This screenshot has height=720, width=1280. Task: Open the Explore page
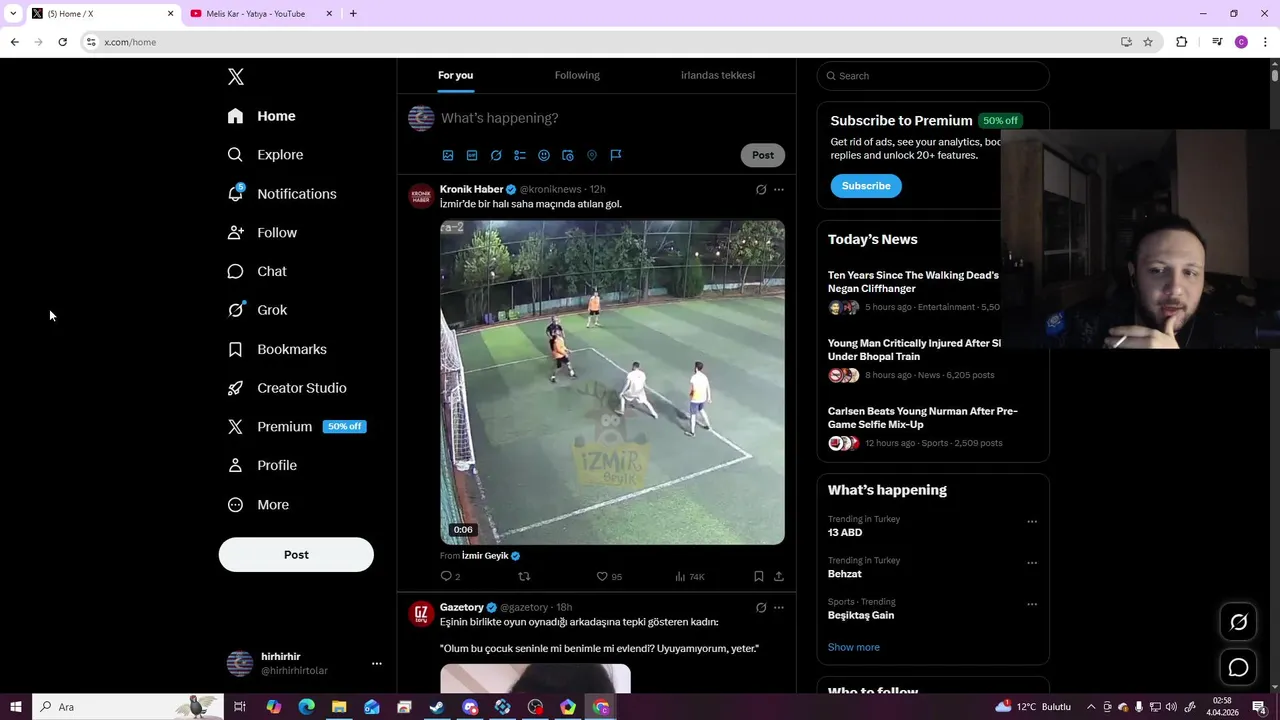(266, 155)
